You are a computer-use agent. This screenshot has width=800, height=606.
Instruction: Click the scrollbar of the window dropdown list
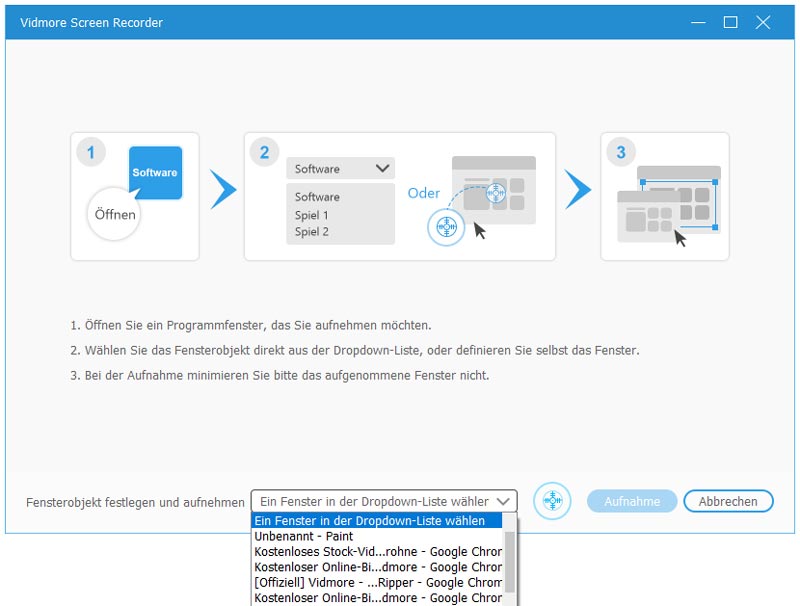tap(510, 560)
